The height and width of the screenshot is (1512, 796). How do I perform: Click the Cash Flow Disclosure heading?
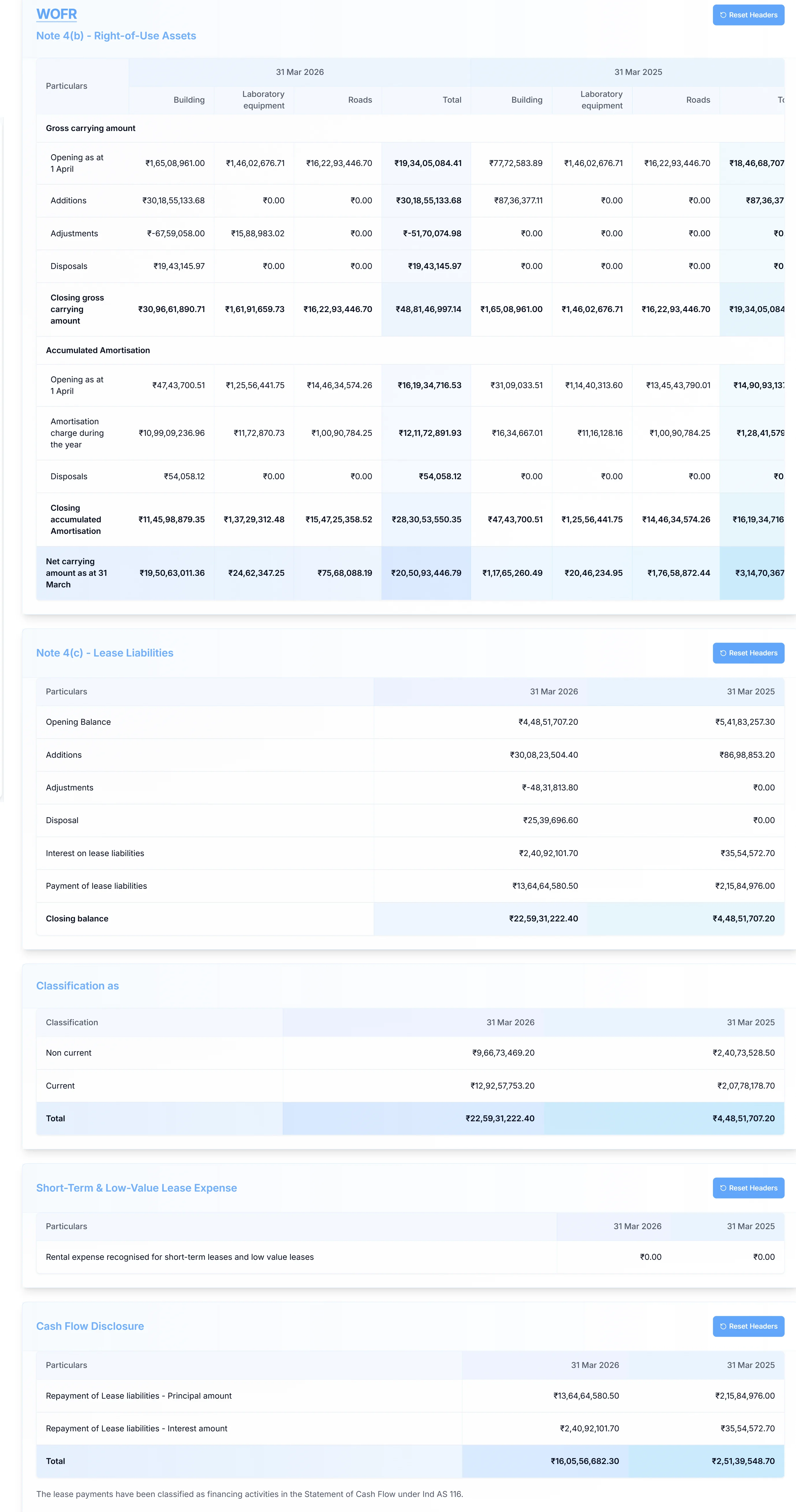[x=90, y=1327]
